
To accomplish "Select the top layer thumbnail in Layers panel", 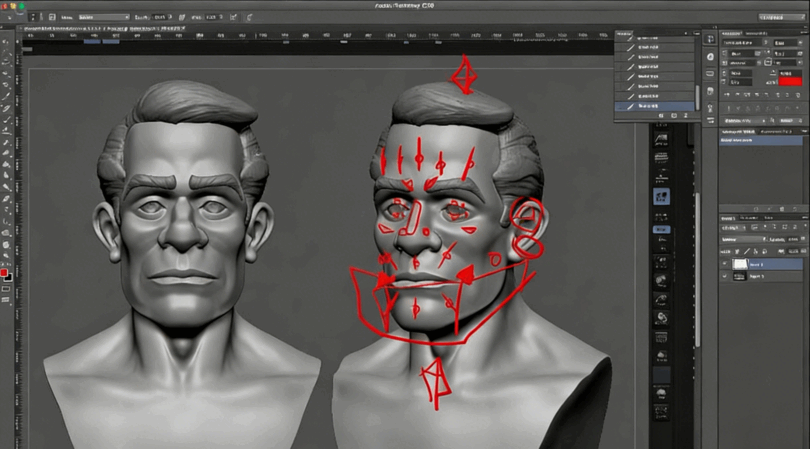I will coord(741,265).
